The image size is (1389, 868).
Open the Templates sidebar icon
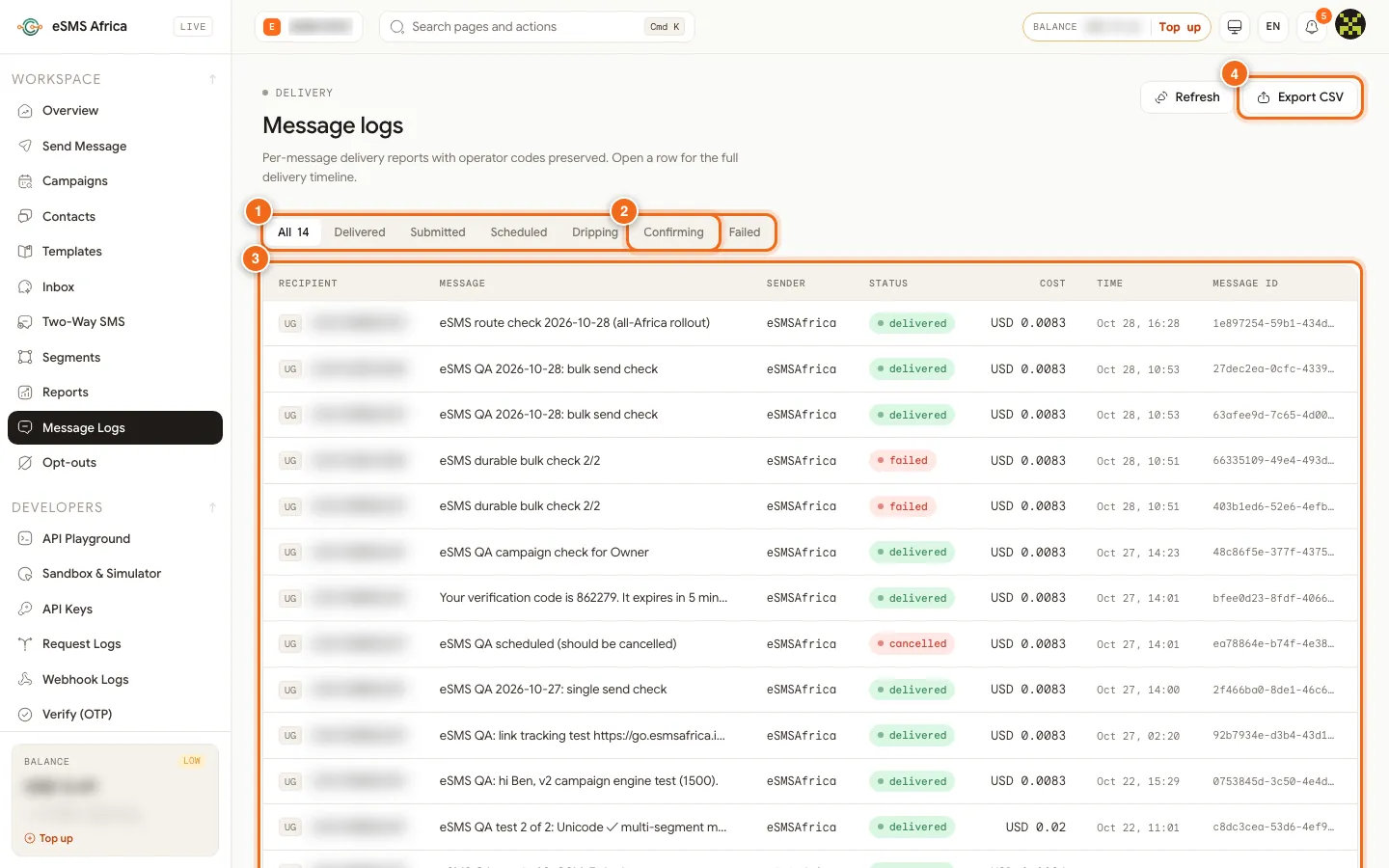point(25,252)
